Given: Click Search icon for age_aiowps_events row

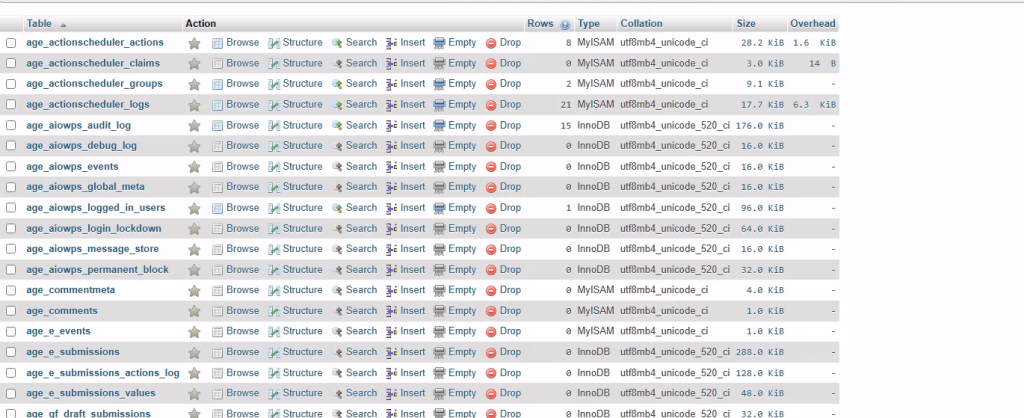Looking at the screenshot, I should (x=337, y=167).
